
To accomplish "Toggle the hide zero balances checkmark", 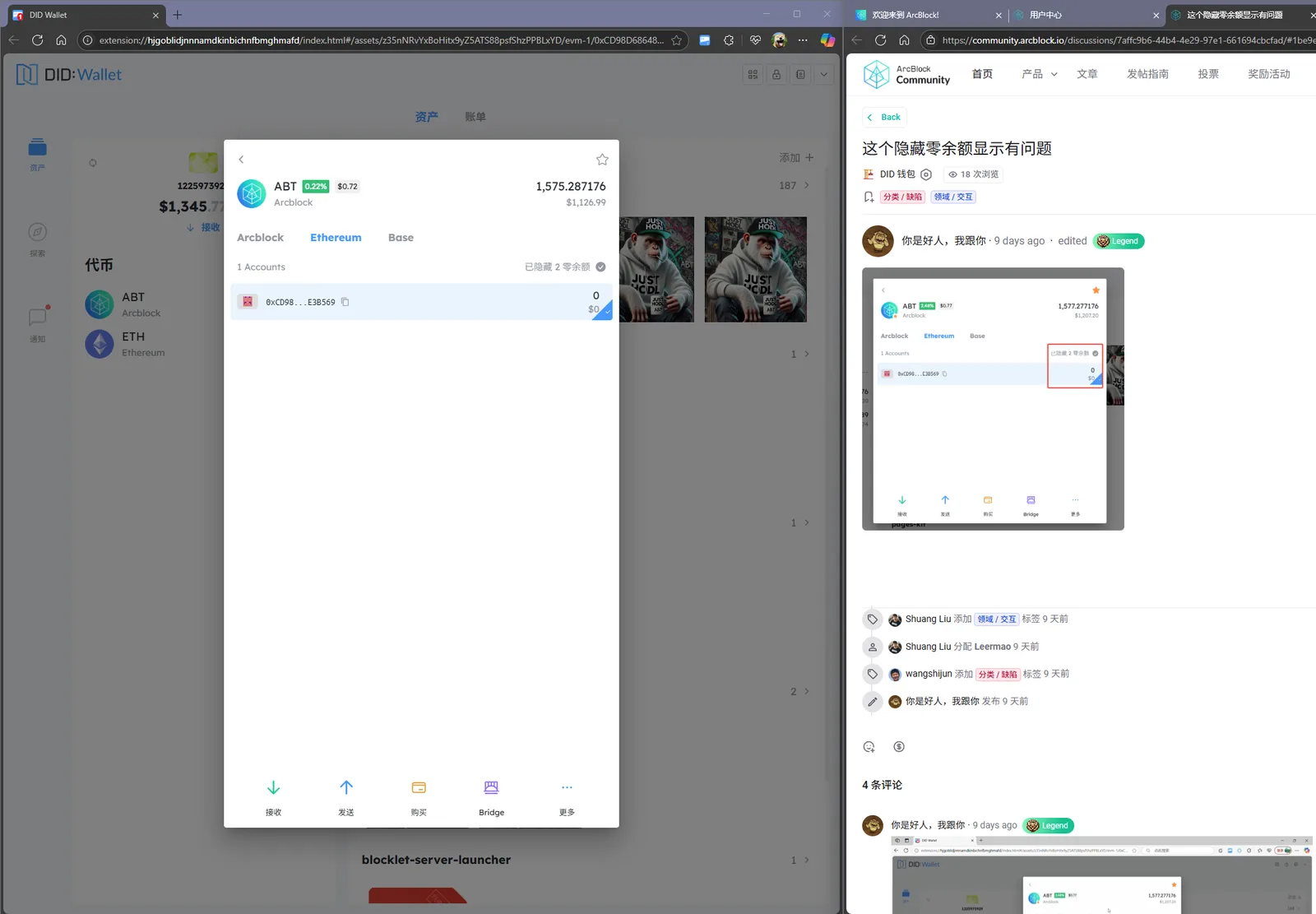I will [x=600, y=267].
